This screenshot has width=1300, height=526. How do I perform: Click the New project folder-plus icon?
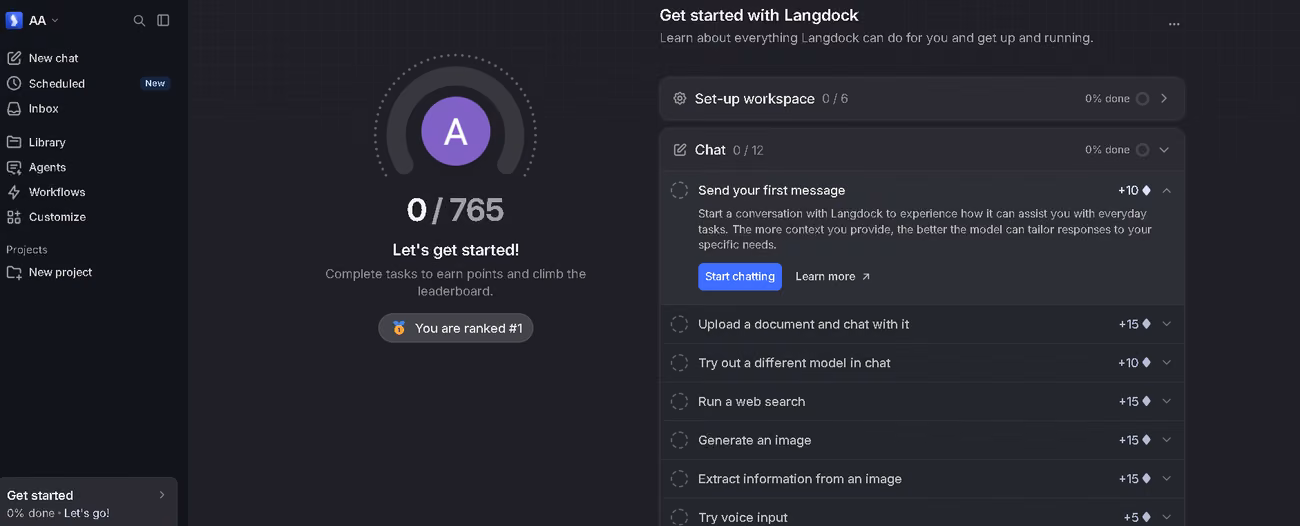14,272
